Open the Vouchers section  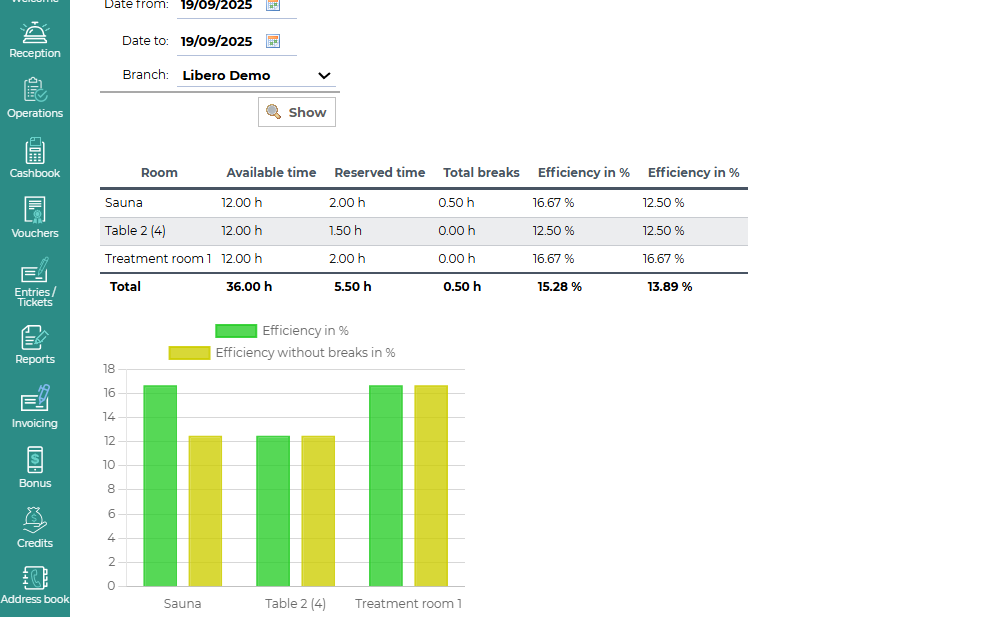[35, 218]
